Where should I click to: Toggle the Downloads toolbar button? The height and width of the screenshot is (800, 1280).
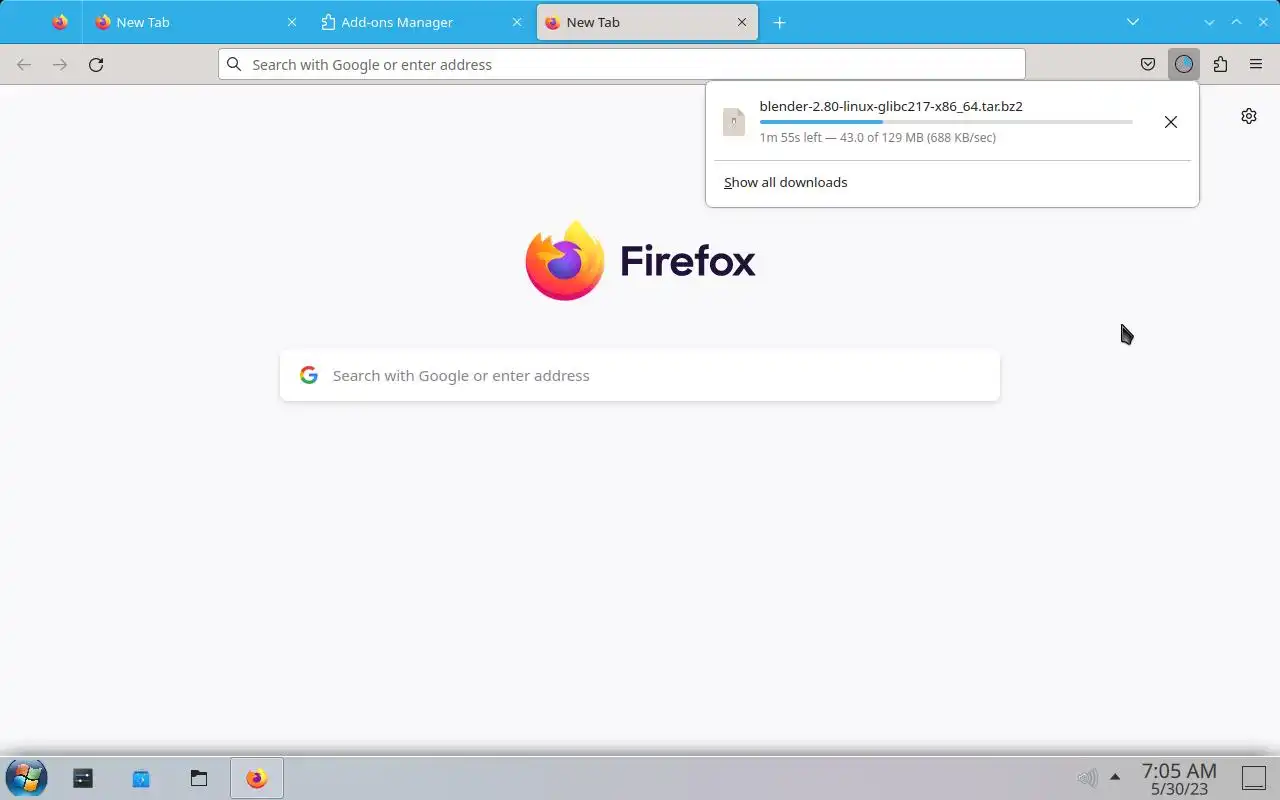[1184, 64]
